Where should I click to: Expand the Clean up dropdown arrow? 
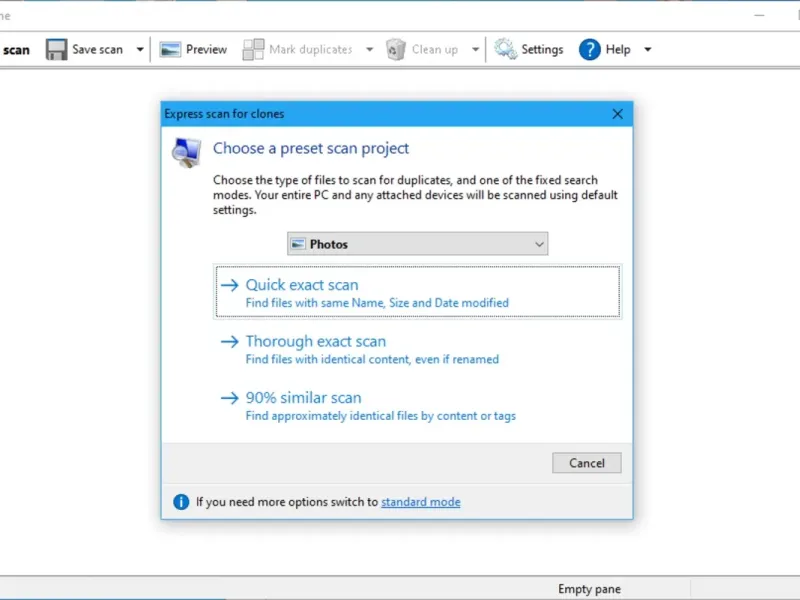(x=475, y=49)
